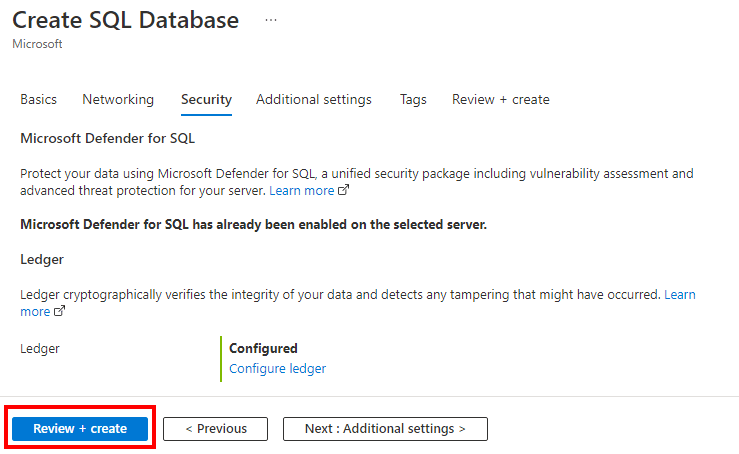
Task: Click external link icon after Defender Learn more
Action: point(344,190)
